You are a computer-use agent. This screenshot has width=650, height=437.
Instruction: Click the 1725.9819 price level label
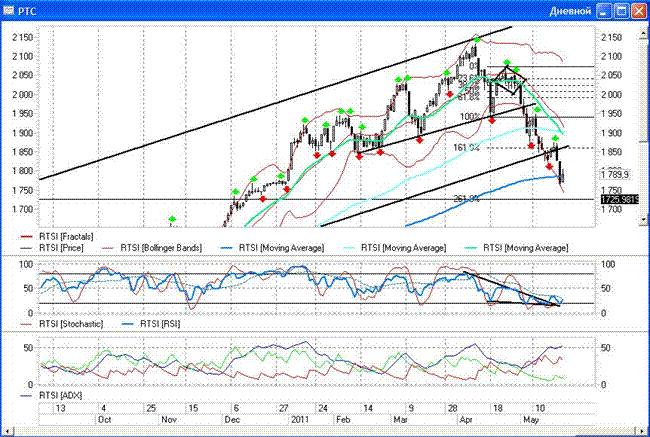coord(619,199)
